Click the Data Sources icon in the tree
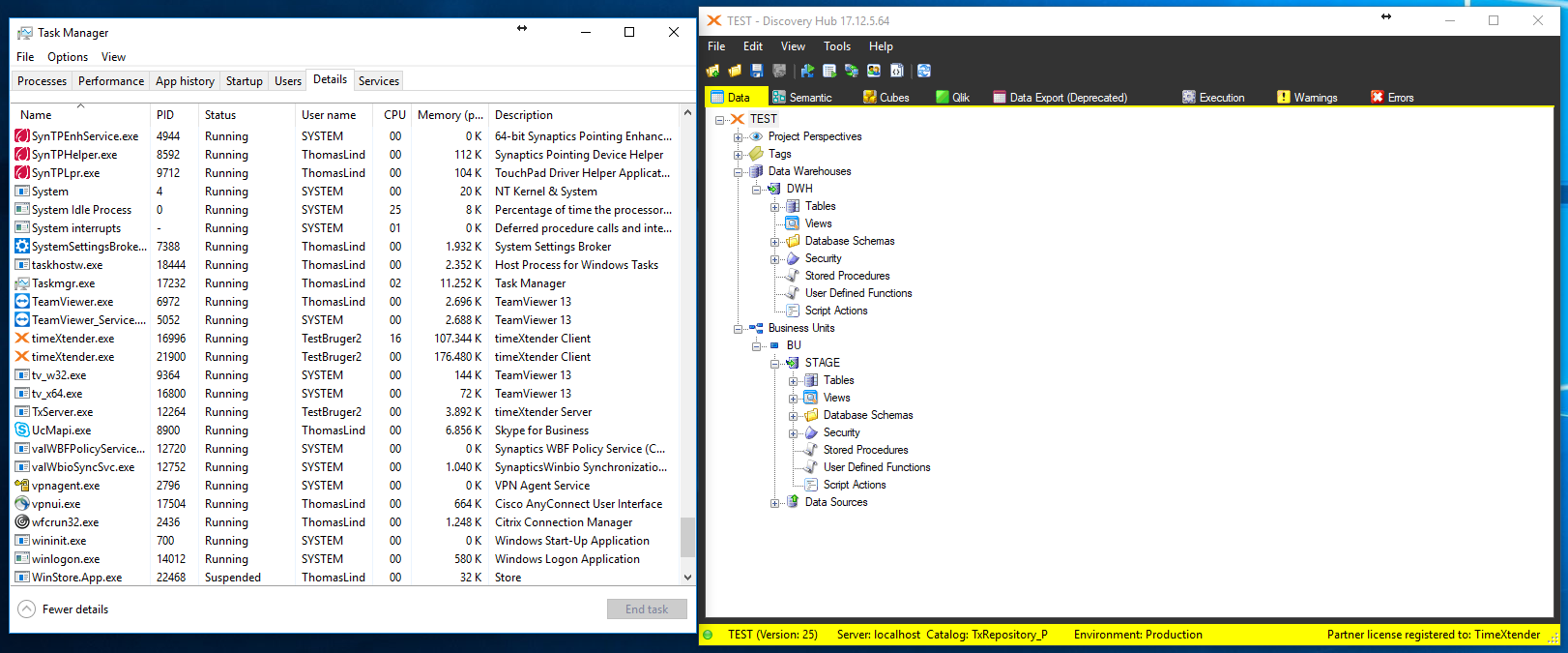 tap(793, 502)
